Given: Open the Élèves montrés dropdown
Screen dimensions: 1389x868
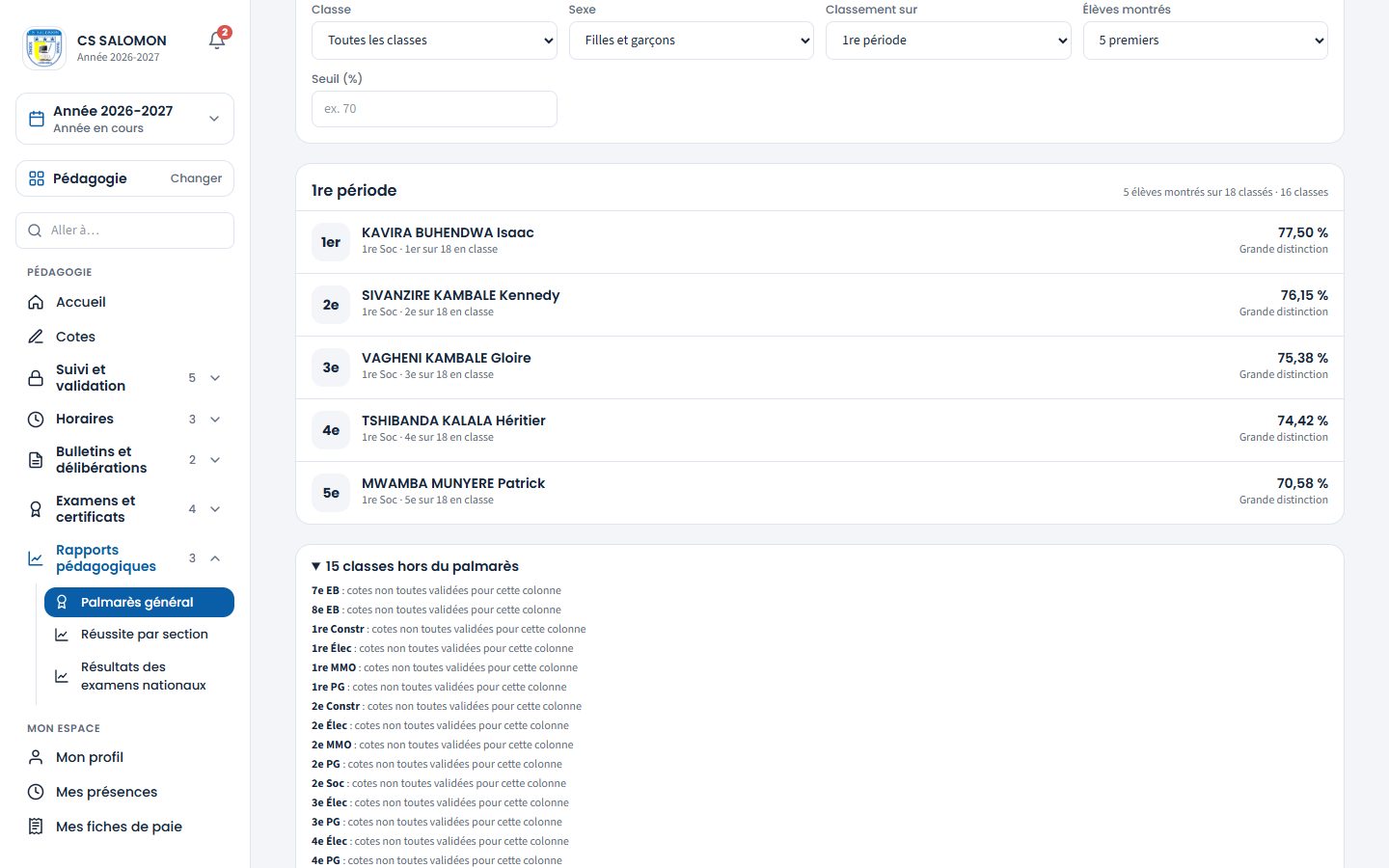Looking at the screenshot, I should coord(1206,41).
